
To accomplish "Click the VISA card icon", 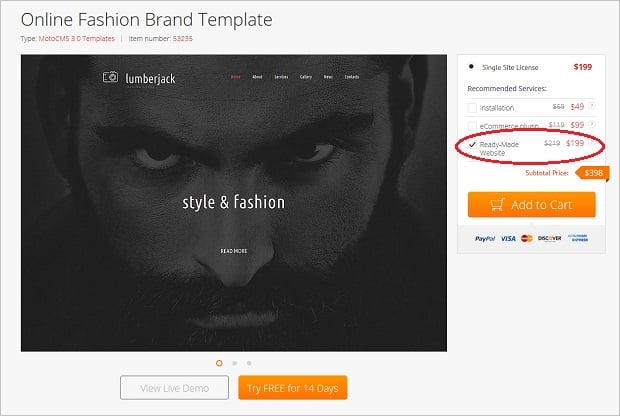I will click(x=508, y=239).
